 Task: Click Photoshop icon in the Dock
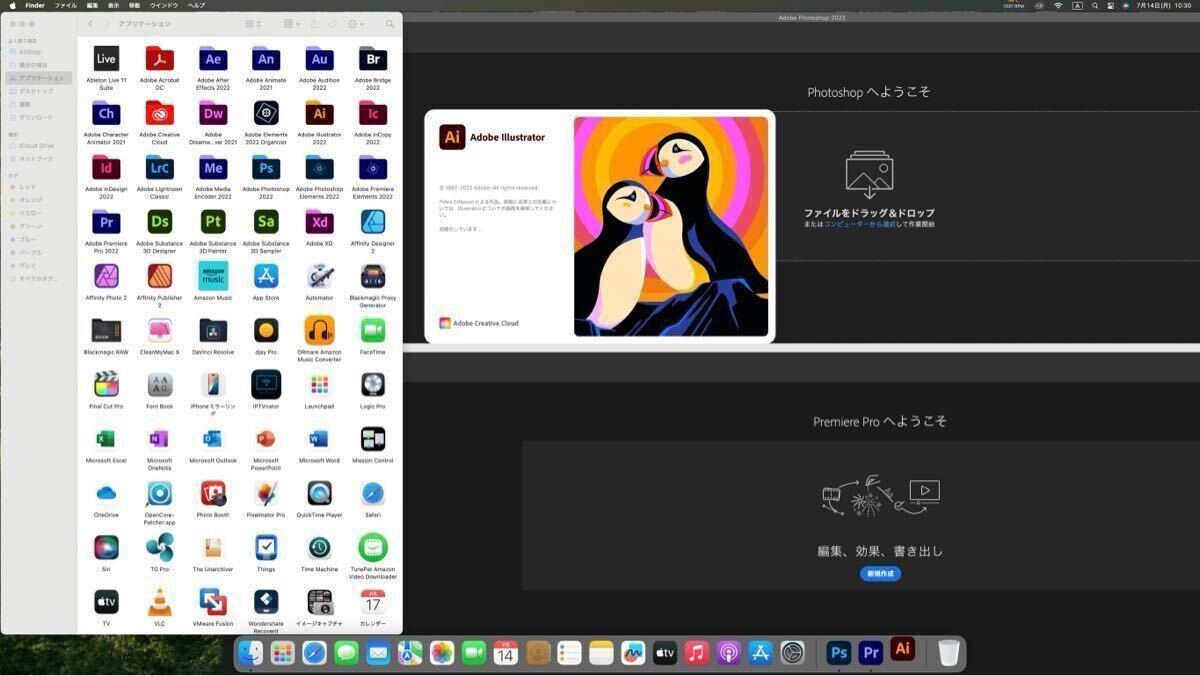click(x=839, y=653)
